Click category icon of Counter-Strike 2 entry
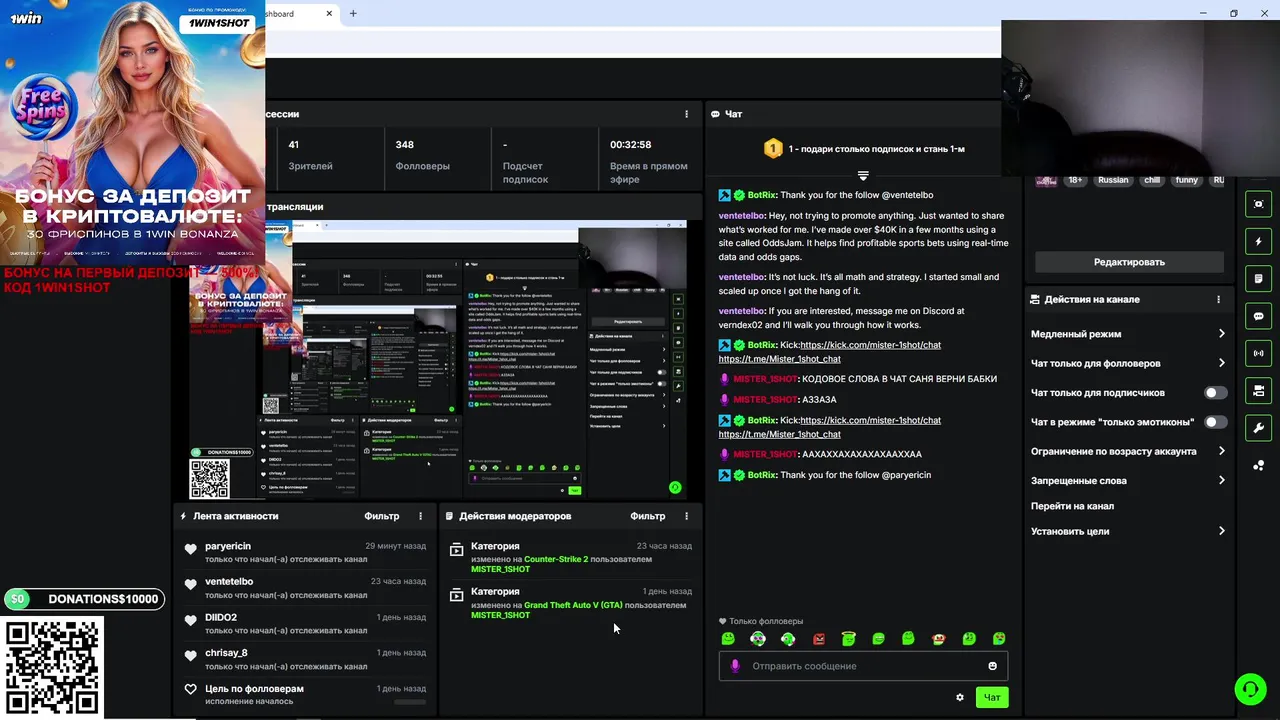The image size is (1280, 720). 457,549
